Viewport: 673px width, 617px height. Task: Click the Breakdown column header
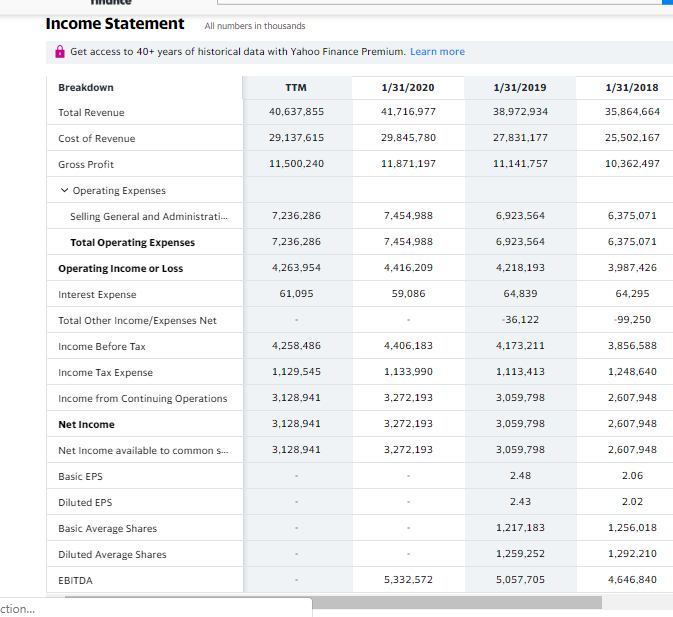pos(86,88)
